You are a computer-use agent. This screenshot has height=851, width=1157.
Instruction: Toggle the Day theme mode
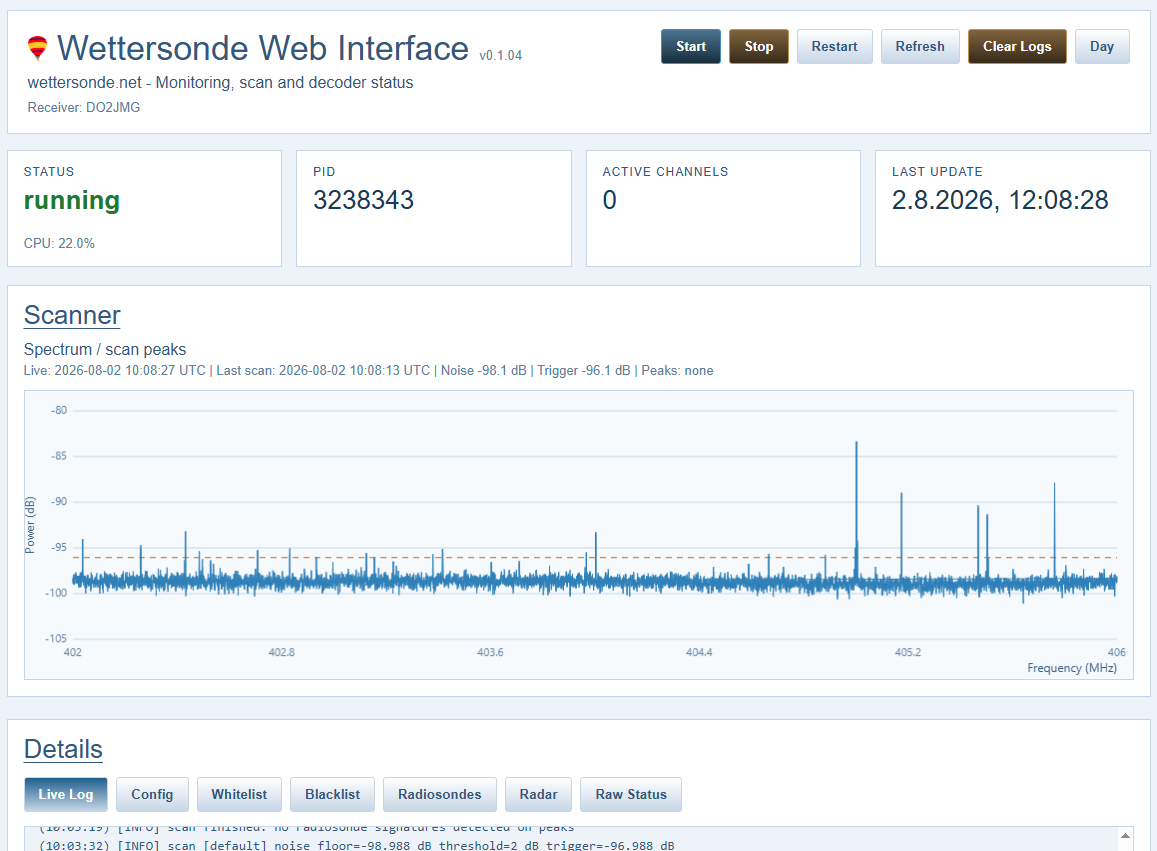click(x=1102, y=46)
